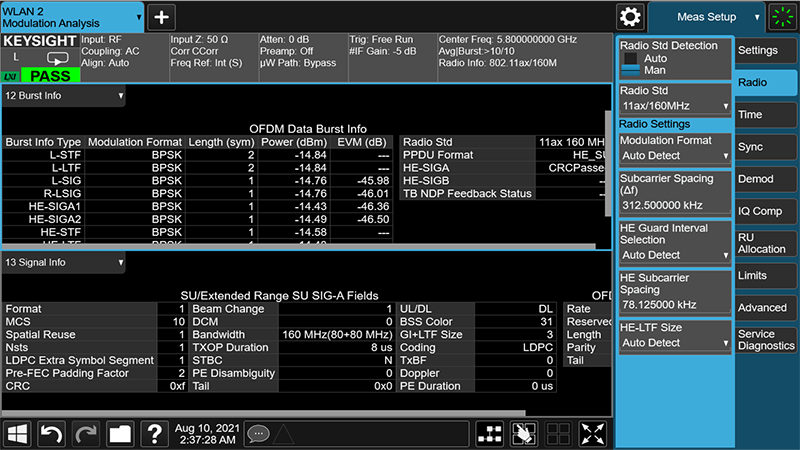This screenshot has width=800, height=450.
Task: Open the Service Diagnostics tab
Action: 766,340
